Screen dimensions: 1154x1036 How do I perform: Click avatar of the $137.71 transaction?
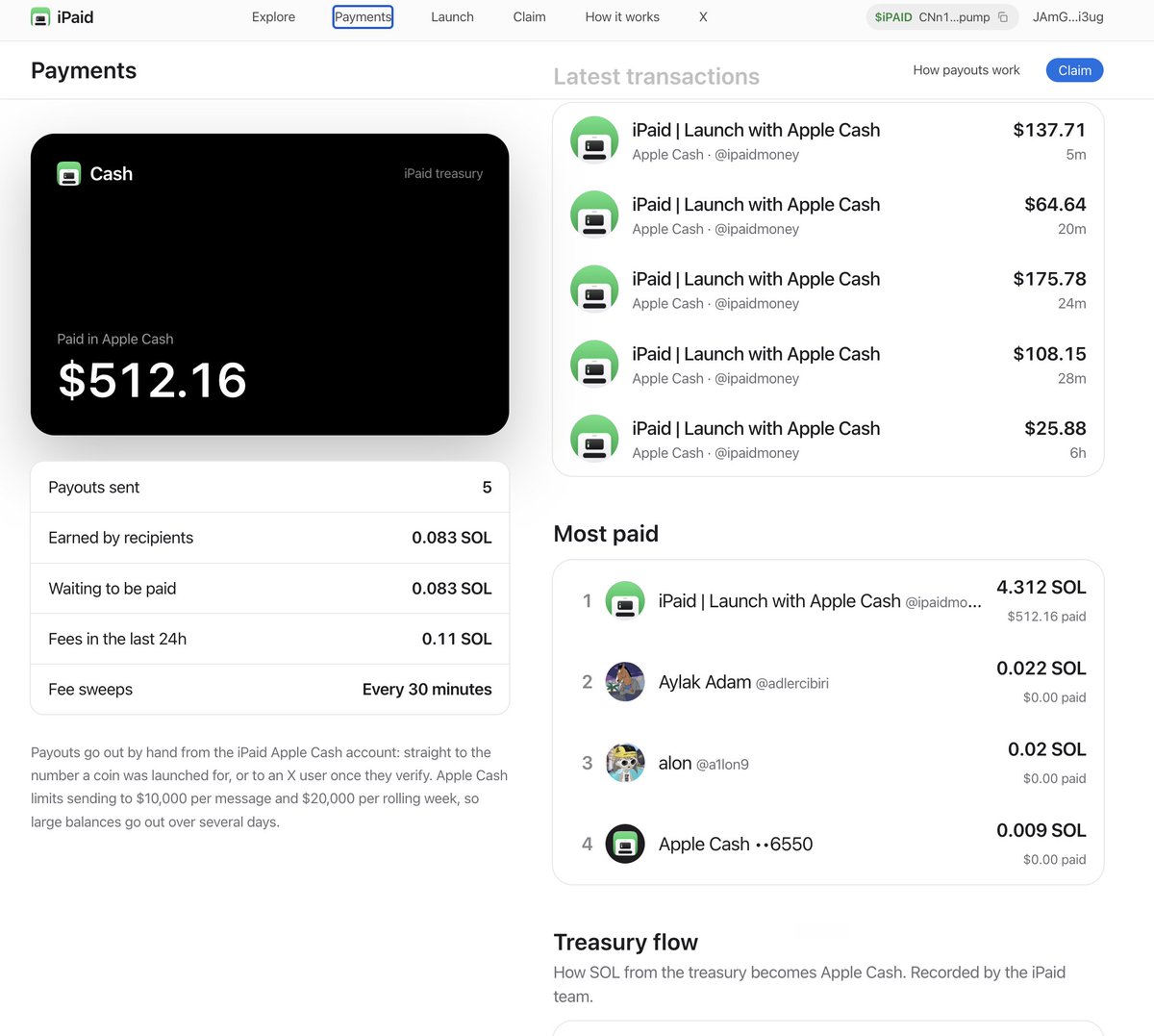coord(594,140)
